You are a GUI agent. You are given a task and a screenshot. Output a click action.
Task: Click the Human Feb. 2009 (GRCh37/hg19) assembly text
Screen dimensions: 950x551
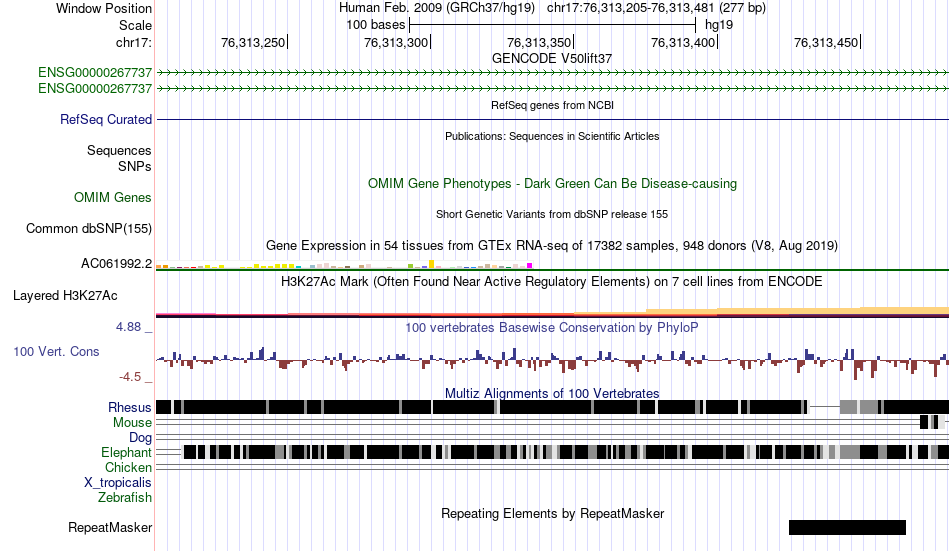pos(436,8)
